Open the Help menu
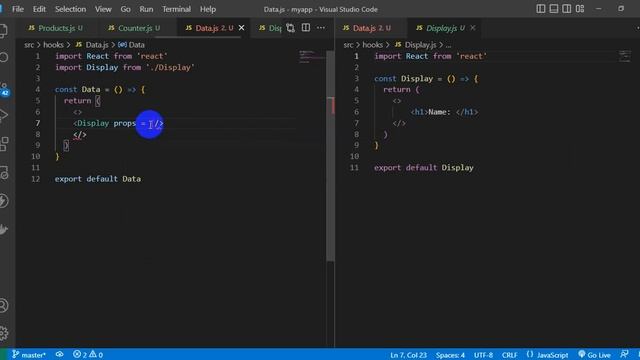This screenshot has width=640, height=360. click(x=208, y=9)
